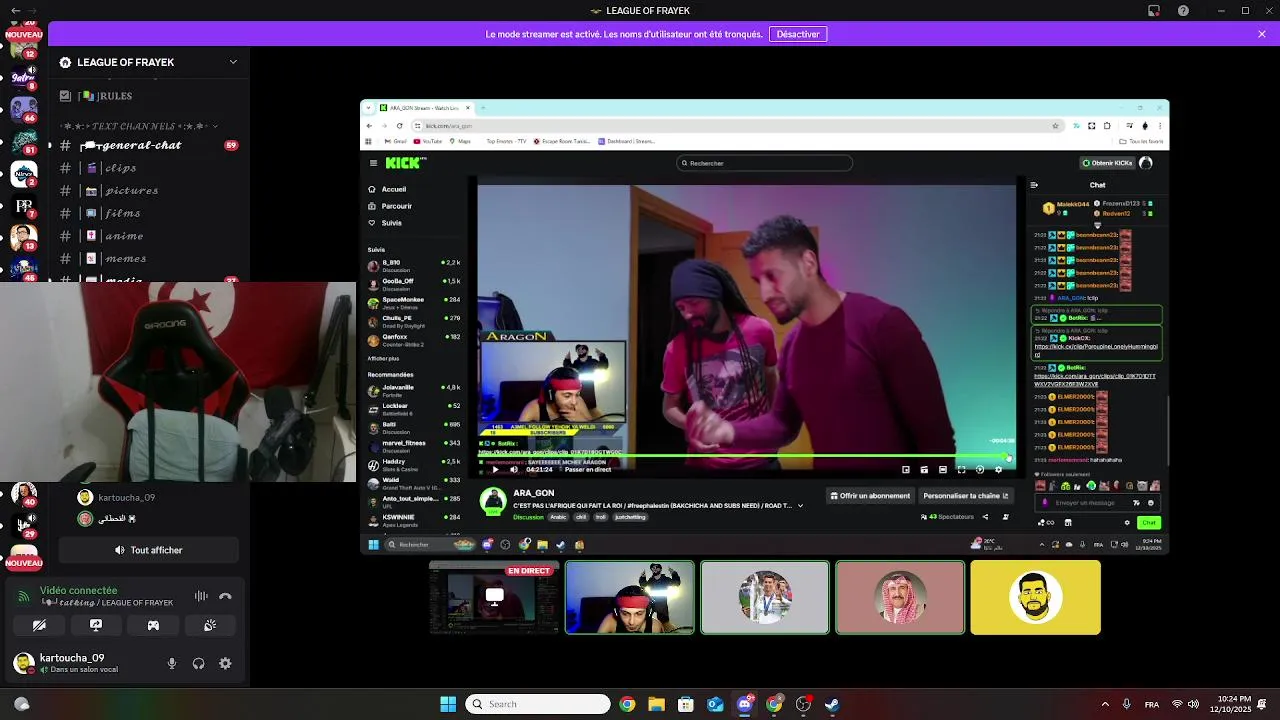Open the Discord help icon
The width and height of the screenshot is (1280, 720).
click(1184, 11)
